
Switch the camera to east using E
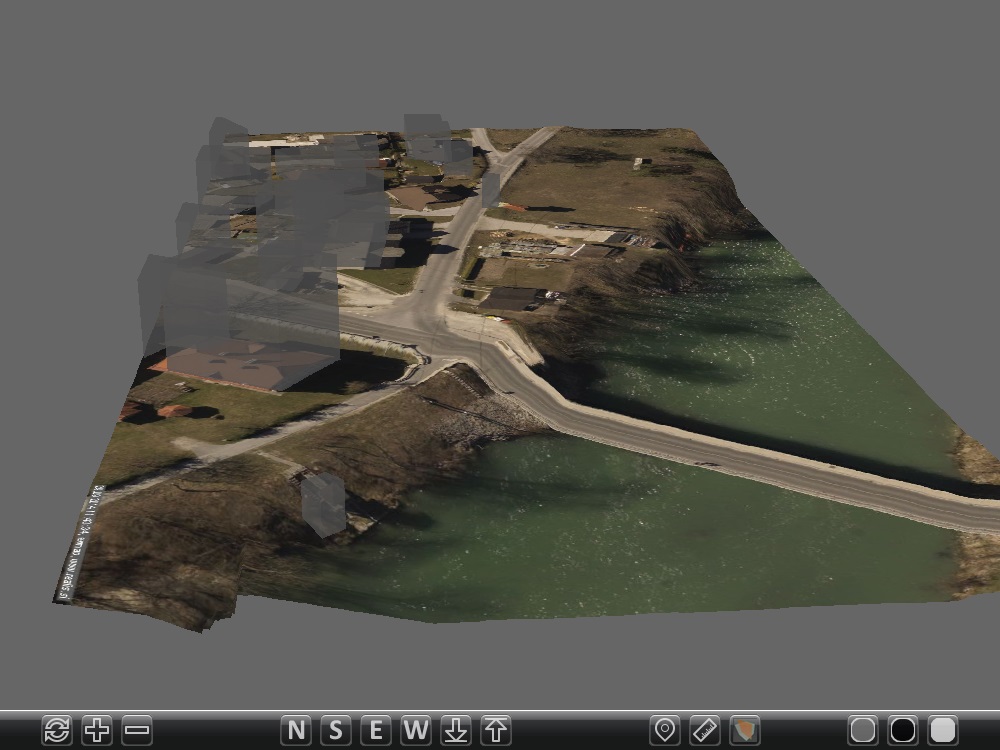[376, 730]
